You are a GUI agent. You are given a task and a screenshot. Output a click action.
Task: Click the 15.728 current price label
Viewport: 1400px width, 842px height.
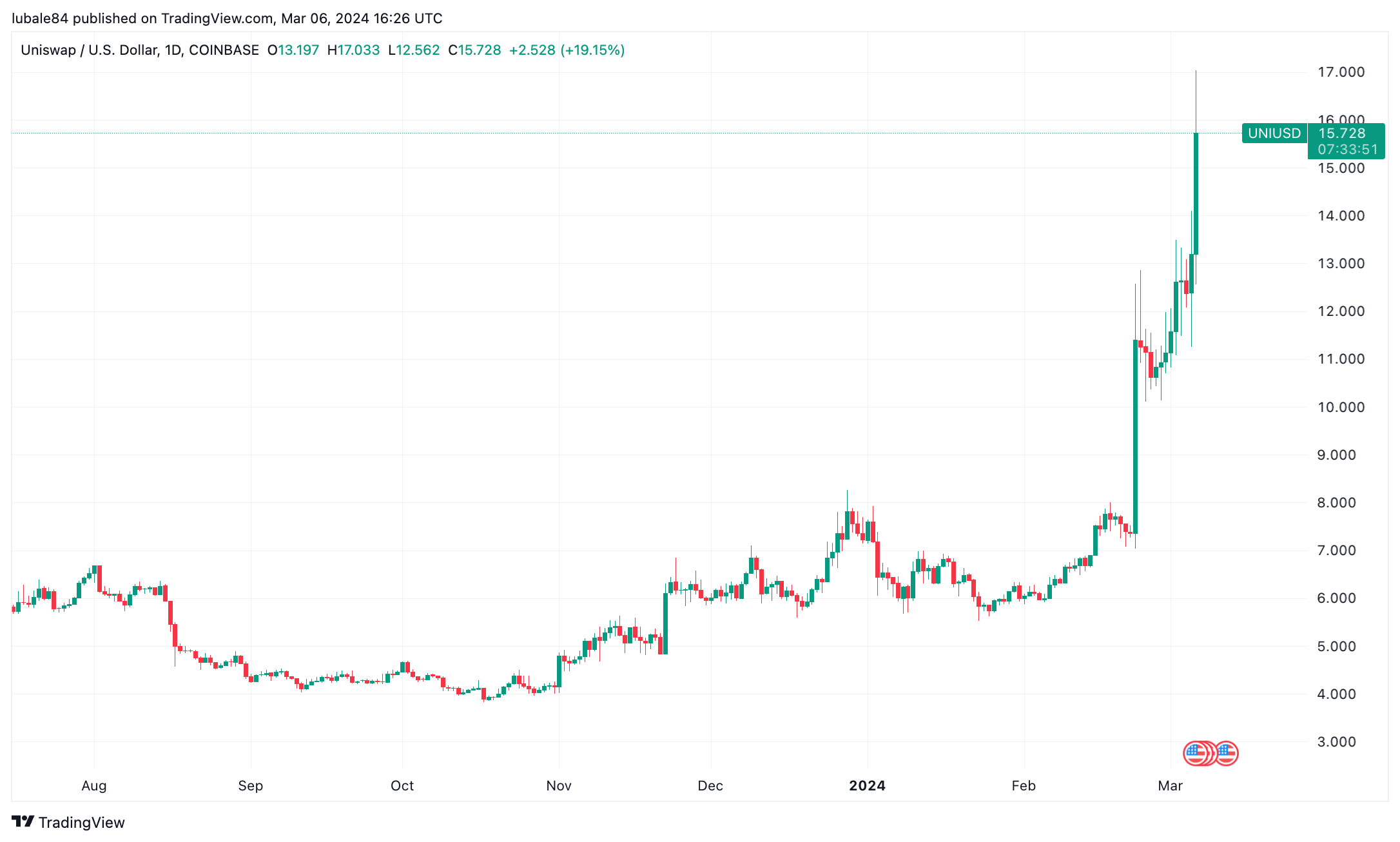[1342, 133]
